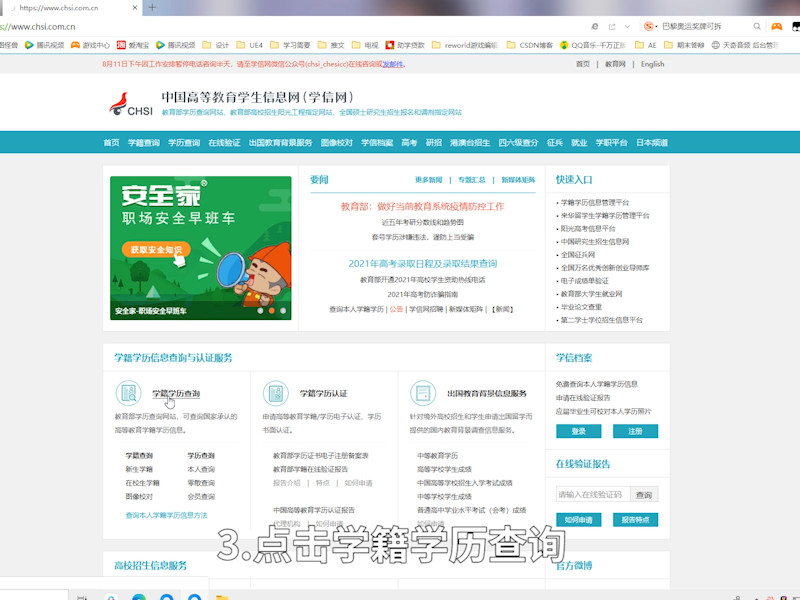Switch to the 学籍查询 navigation tab
The height and width of the screenshot is (600, 800).
coord(142,143)
